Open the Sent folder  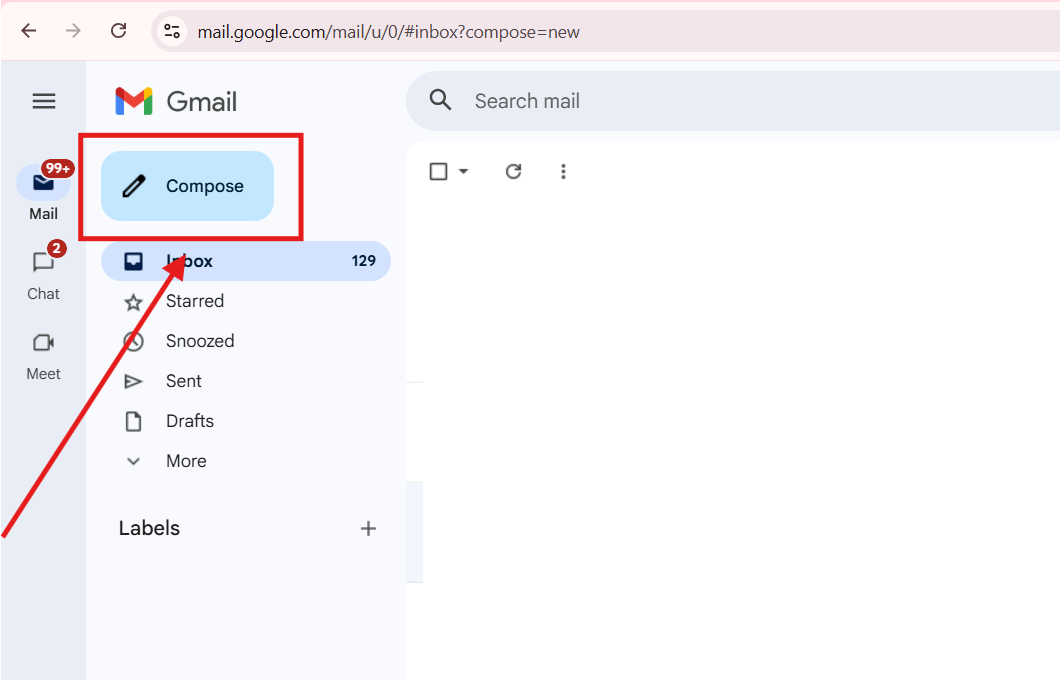tap(184, 381)
